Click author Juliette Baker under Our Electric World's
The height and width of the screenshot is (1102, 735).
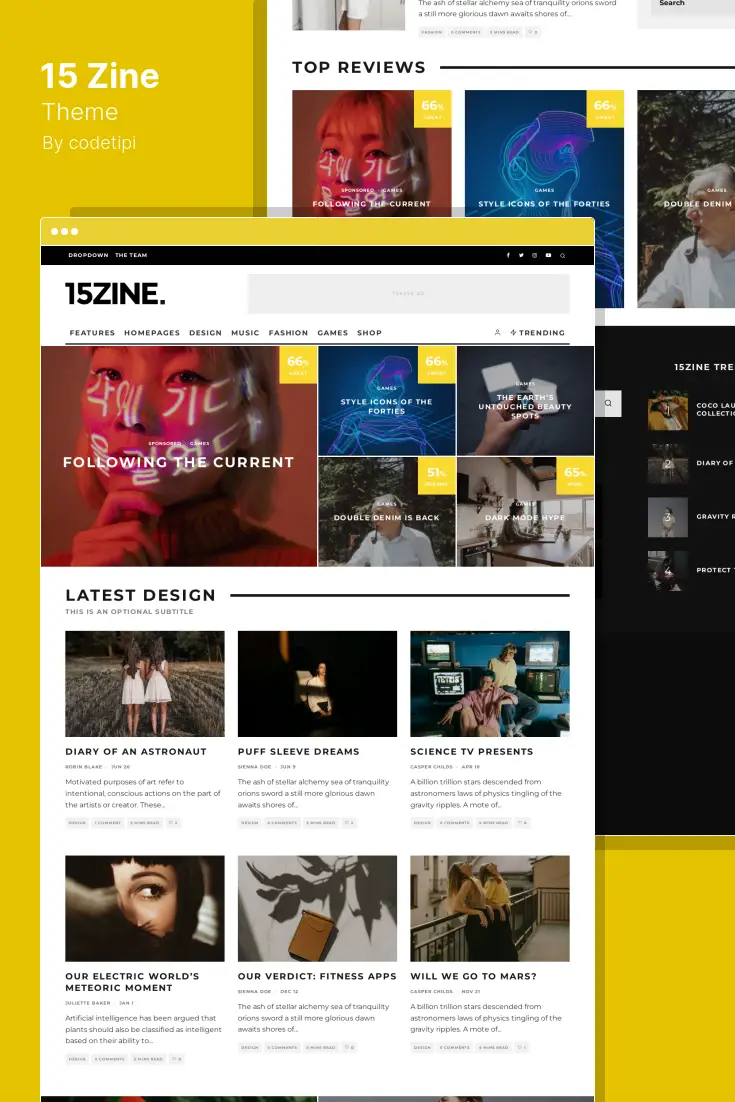point(88,1003)
